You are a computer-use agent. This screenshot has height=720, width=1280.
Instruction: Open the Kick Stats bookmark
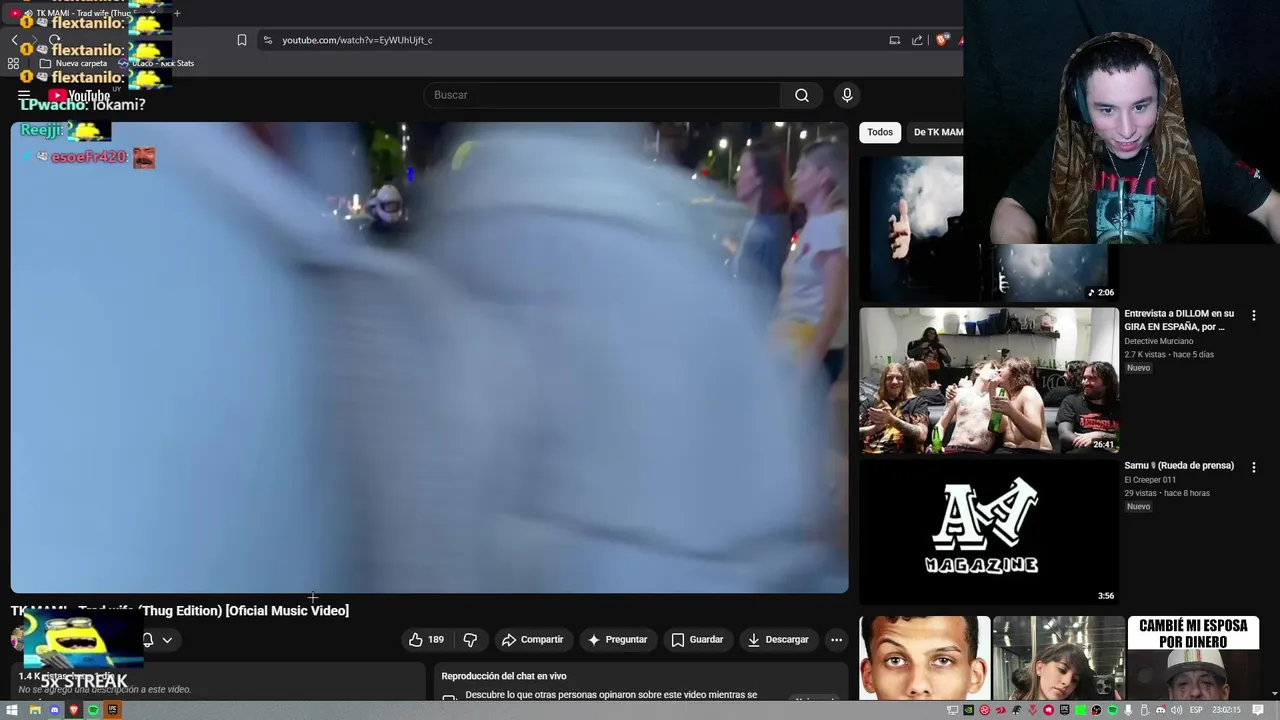coord(156,63)
